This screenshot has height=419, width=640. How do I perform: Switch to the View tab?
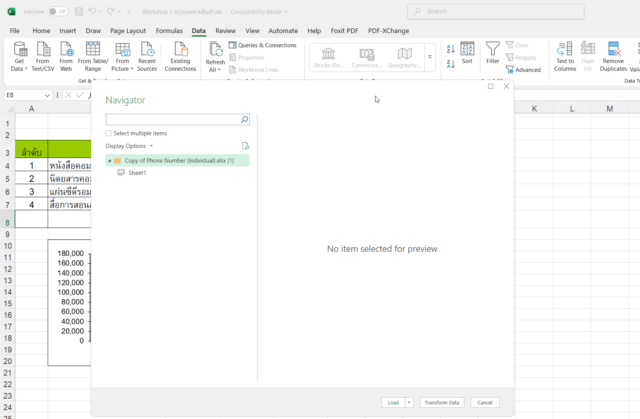[252, 31]
